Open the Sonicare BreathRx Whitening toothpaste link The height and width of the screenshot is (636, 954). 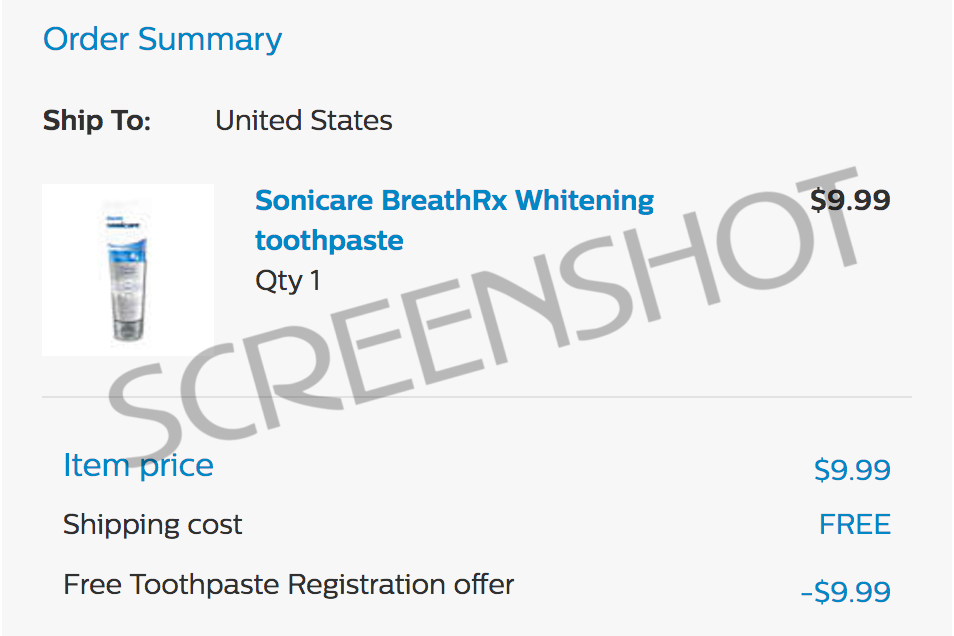454,220
